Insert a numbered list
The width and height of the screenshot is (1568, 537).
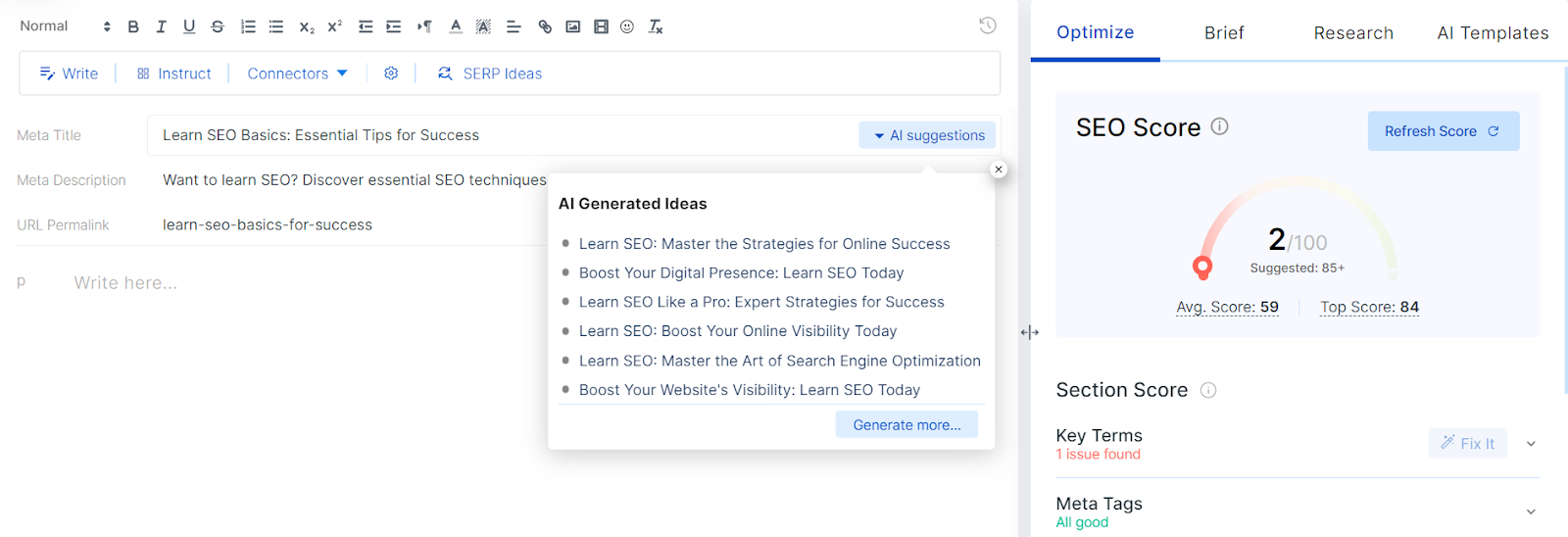click(x=248, y=26)
